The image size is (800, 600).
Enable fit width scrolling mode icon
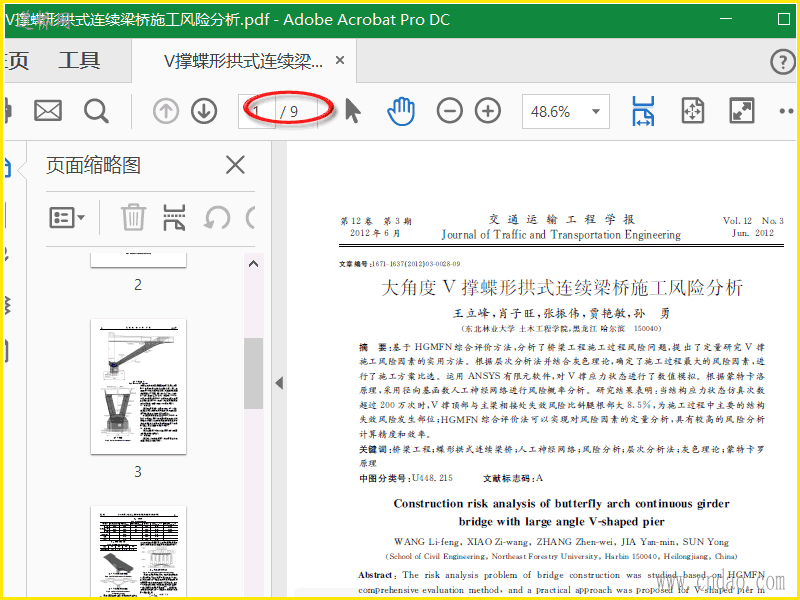[x=643, y=111]
